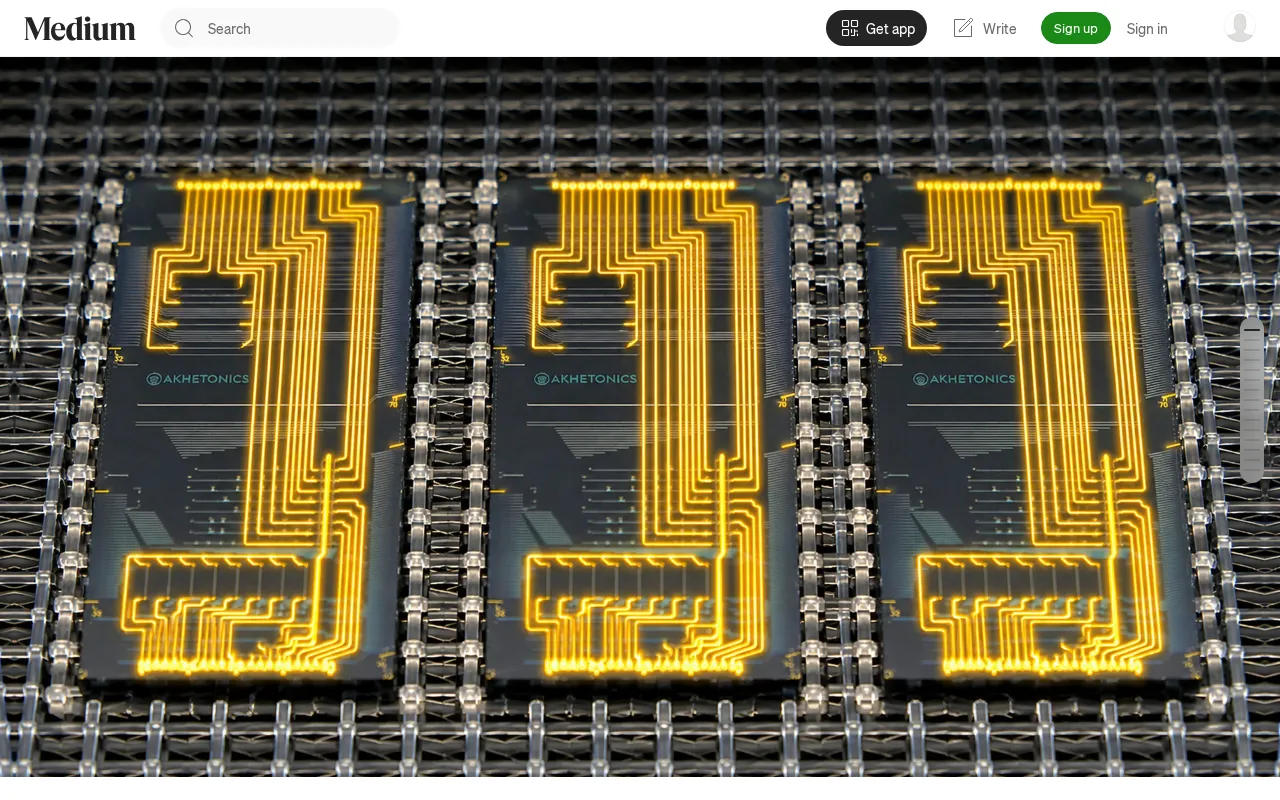
Task: Open the Medium home logo
Action: [80, 28]
